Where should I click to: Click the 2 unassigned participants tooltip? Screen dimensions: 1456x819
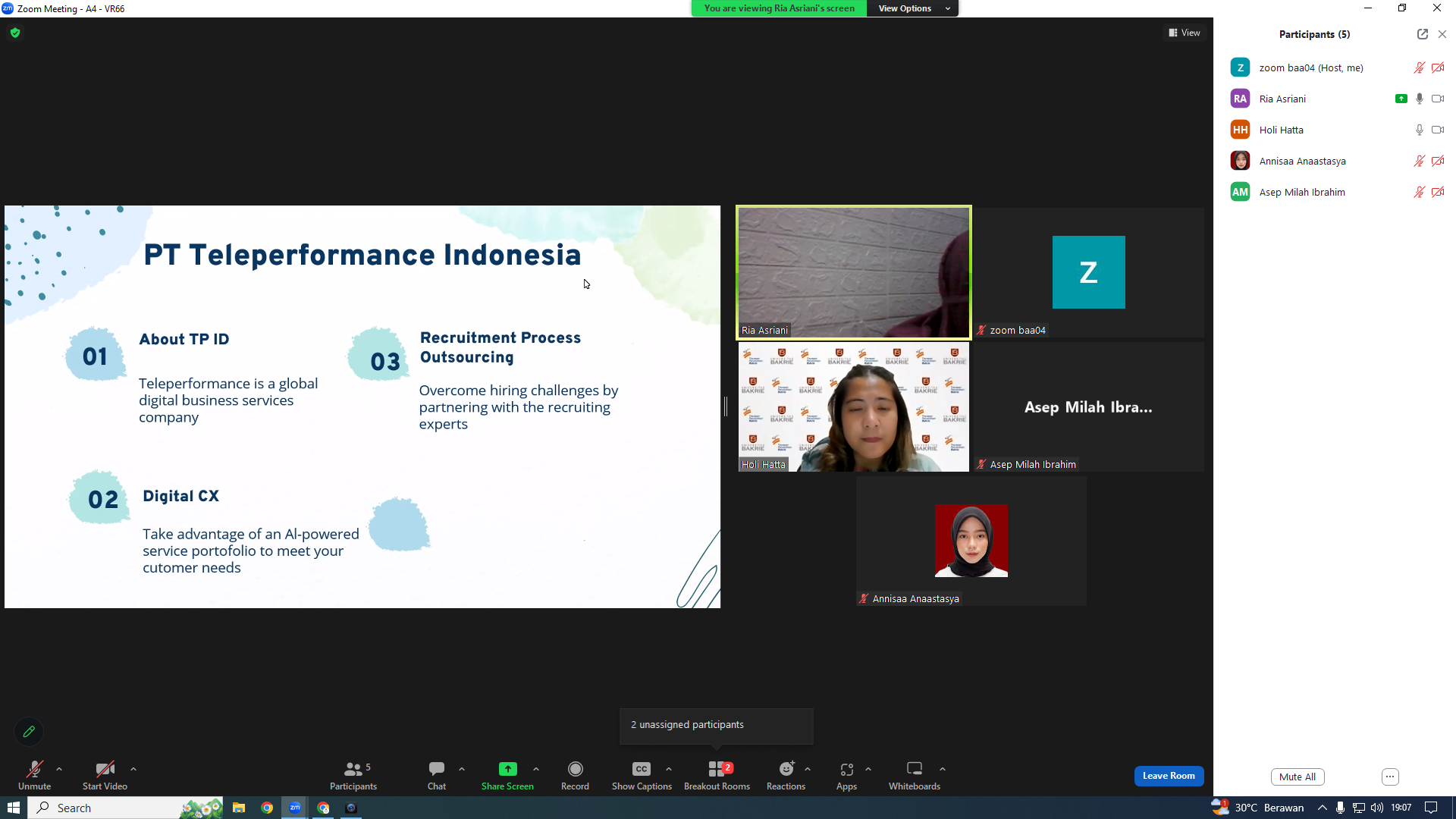(x=717, y=726)
